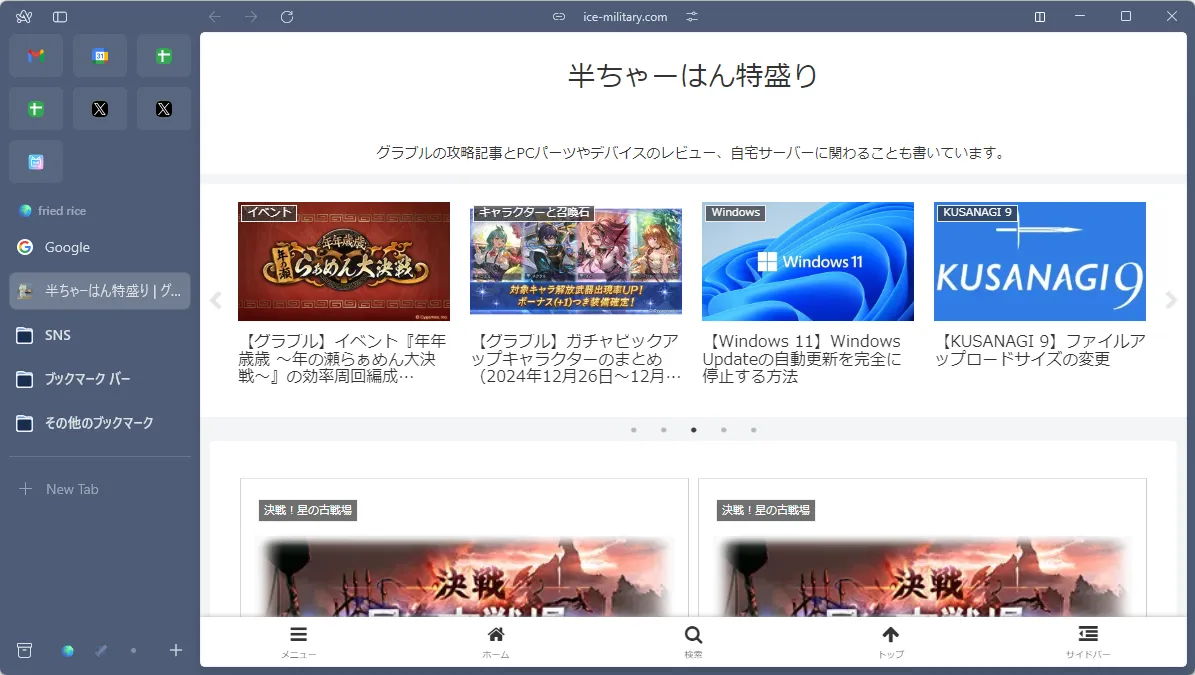Open 検索 magnifier in bottom bar
Viewport: 1195px width, 675px height.
pos(694,642)
